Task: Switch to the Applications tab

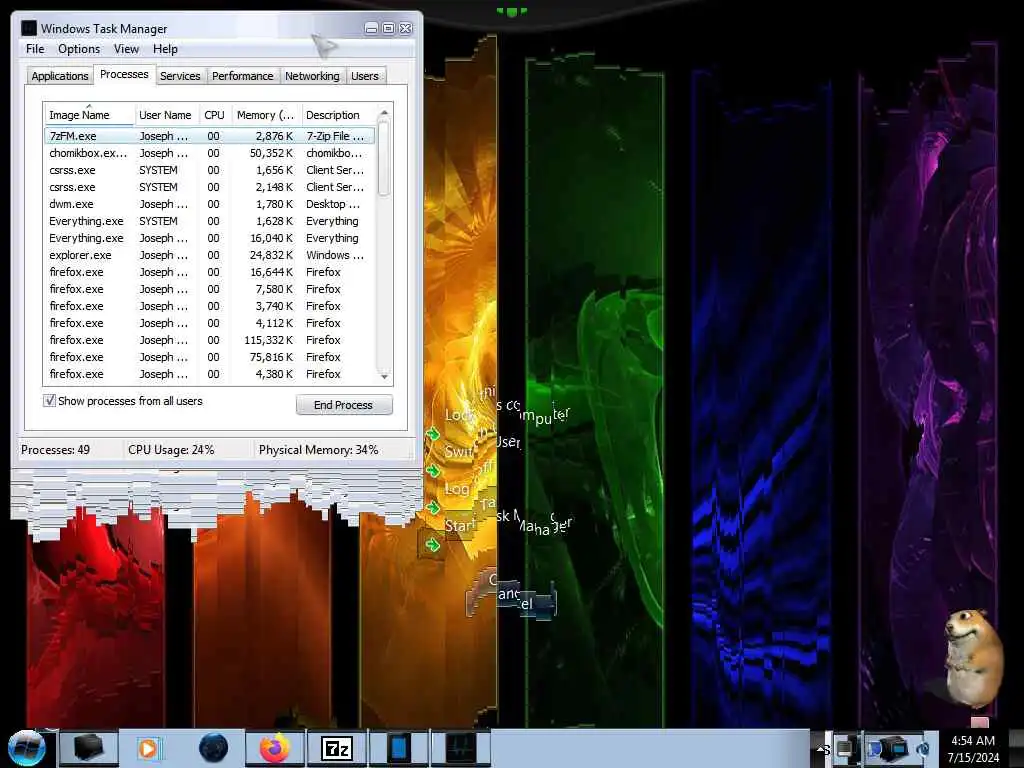Action: [59, 76]
